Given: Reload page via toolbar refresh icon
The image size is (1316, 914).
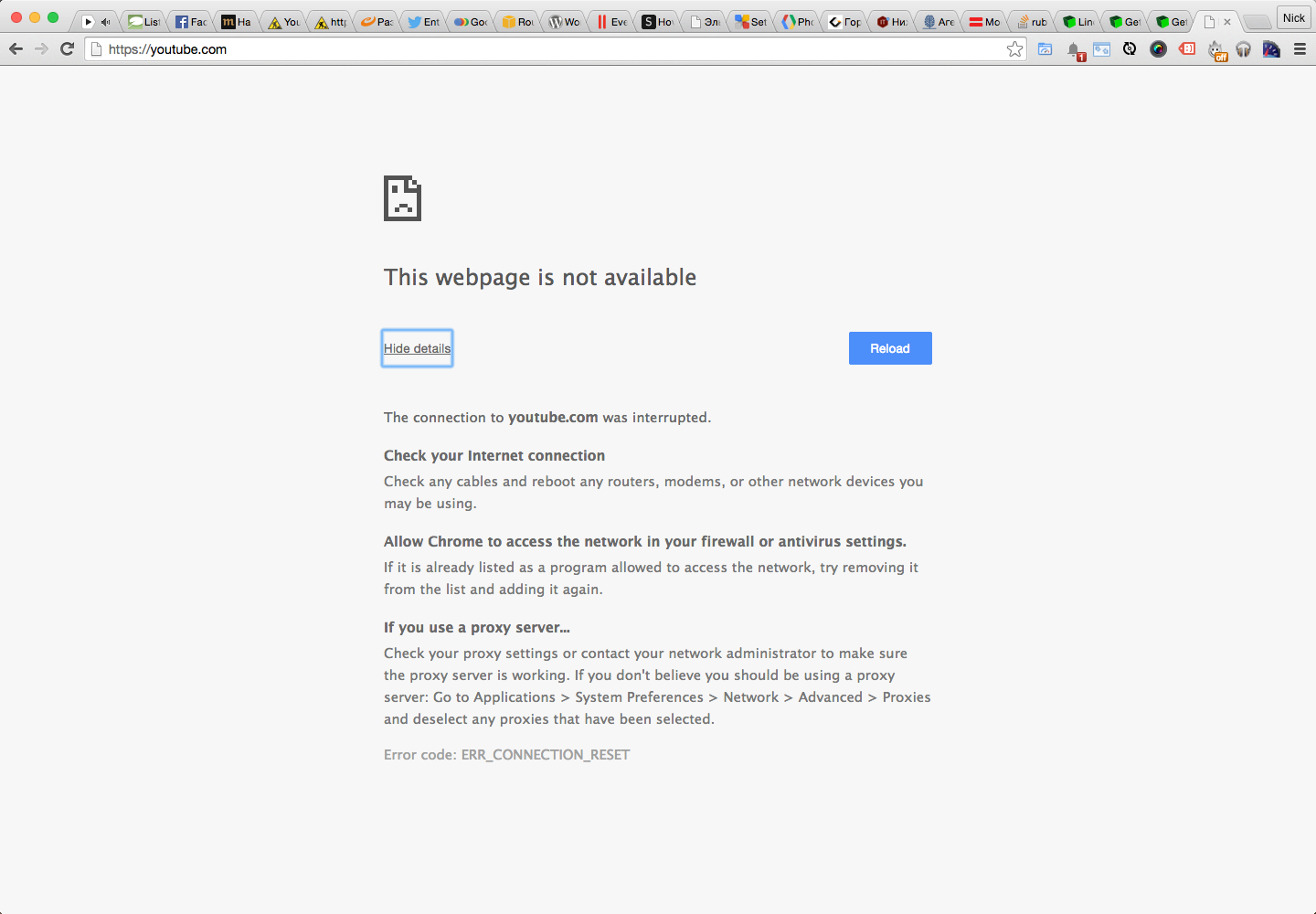Looking at the screenshot, I should (x=67, y=49).
